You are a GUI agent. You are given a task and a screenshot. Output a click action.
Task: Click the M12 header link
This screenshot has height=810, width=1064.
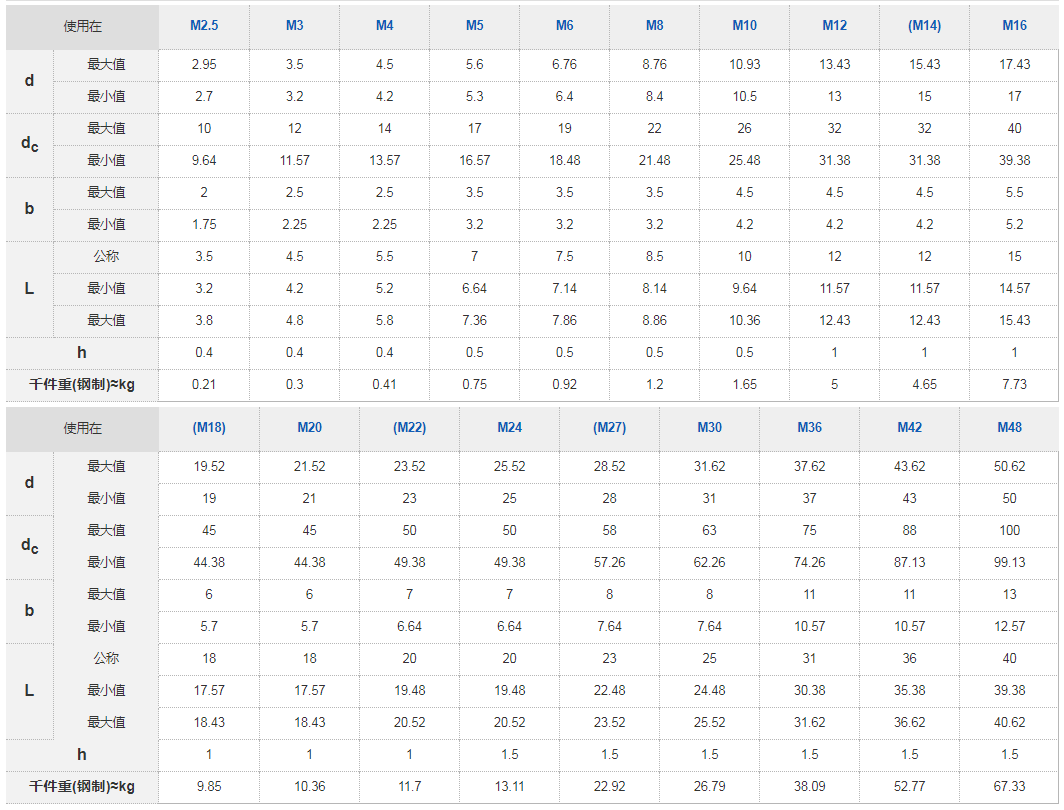835,26
